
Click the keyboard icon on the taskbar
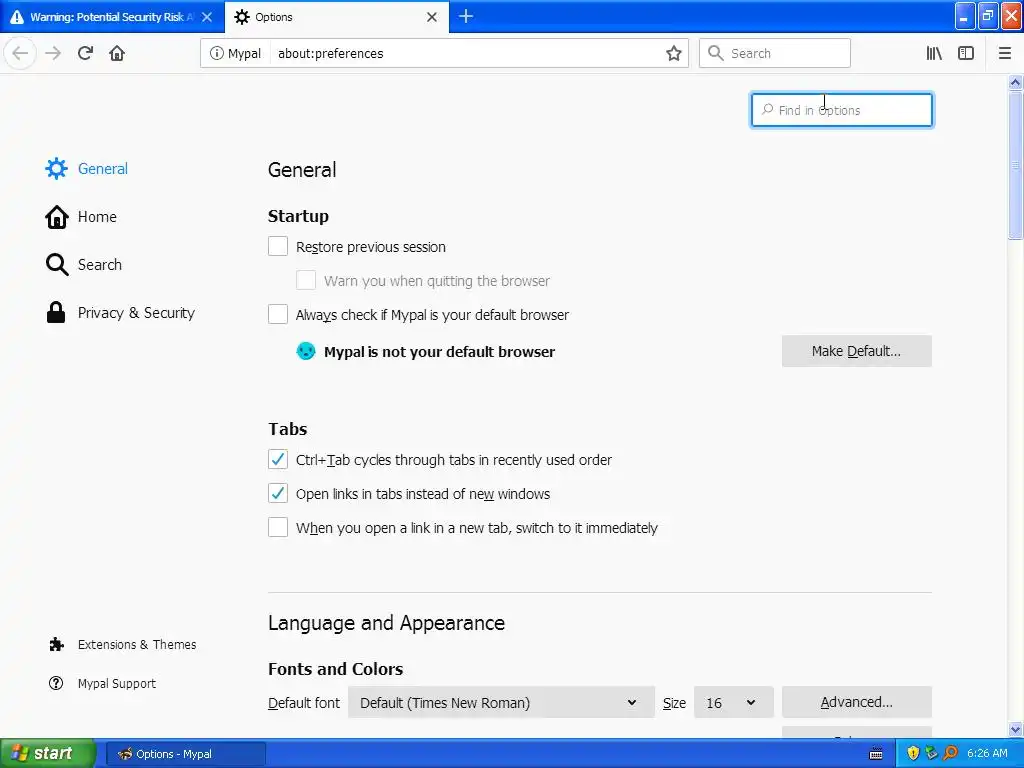(x=876, y=754)
